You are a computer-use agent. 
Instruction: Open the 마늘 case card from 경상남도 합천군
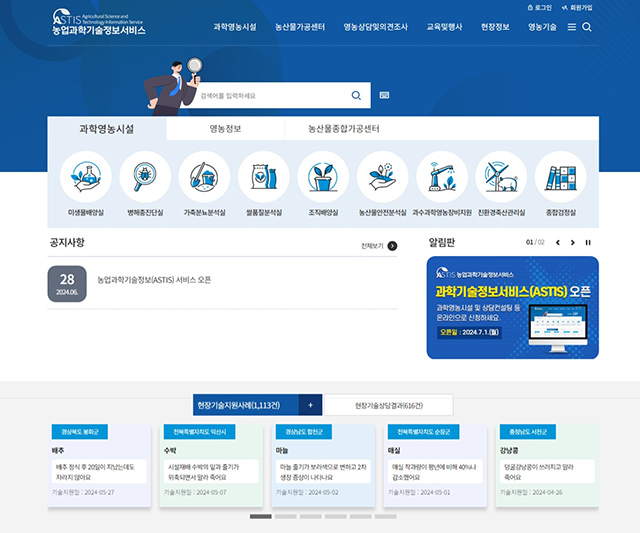(x=323, y=466)
